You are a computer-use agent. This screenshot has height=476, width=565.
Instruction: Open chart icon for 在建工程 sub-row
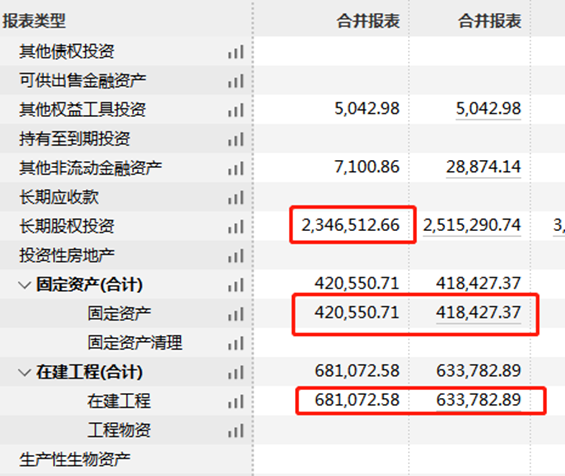(x=236, y=402)
